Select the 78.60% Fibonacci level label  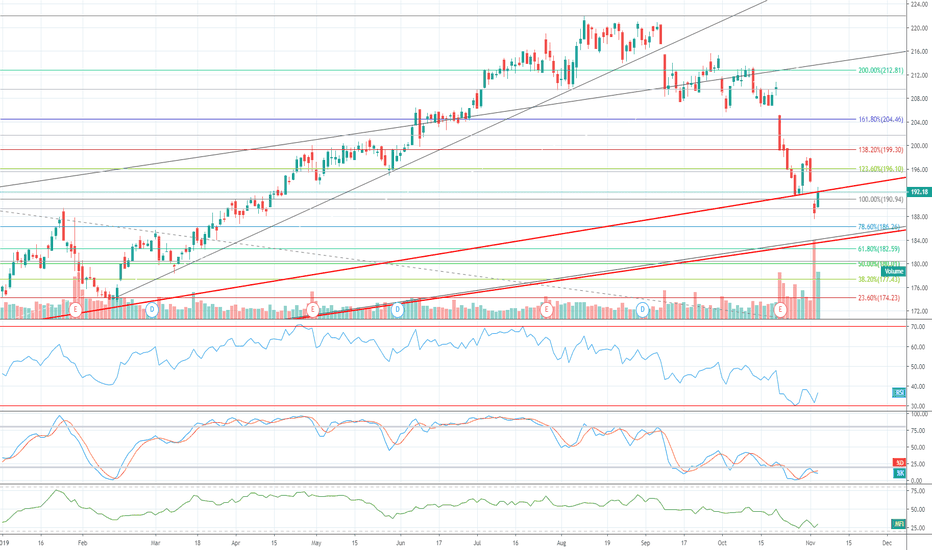point(880,227)
